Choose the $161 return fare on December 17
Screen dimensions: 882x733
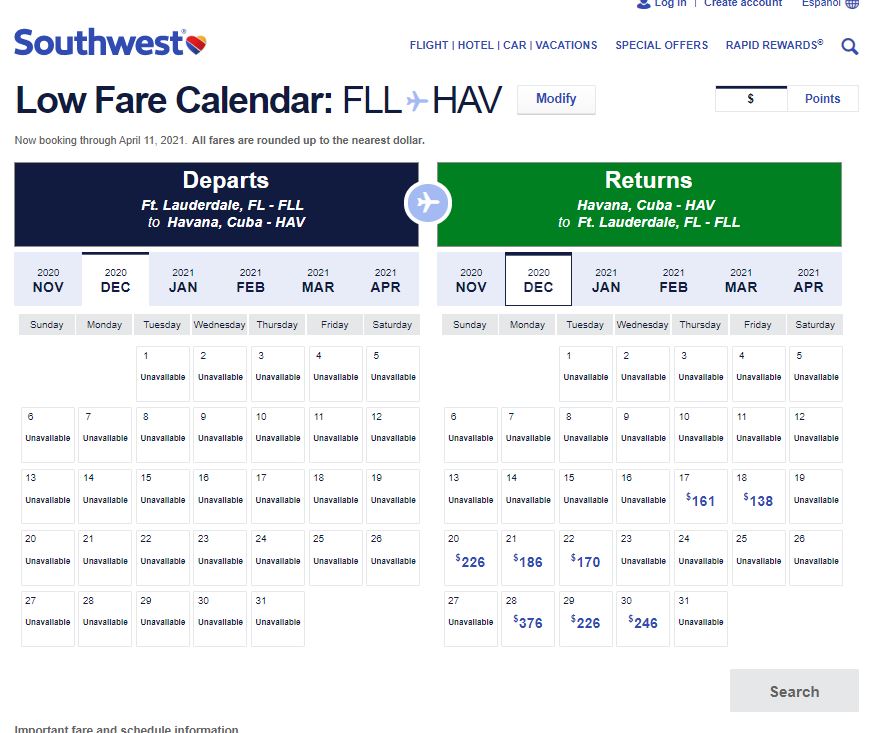click(701, 496)
